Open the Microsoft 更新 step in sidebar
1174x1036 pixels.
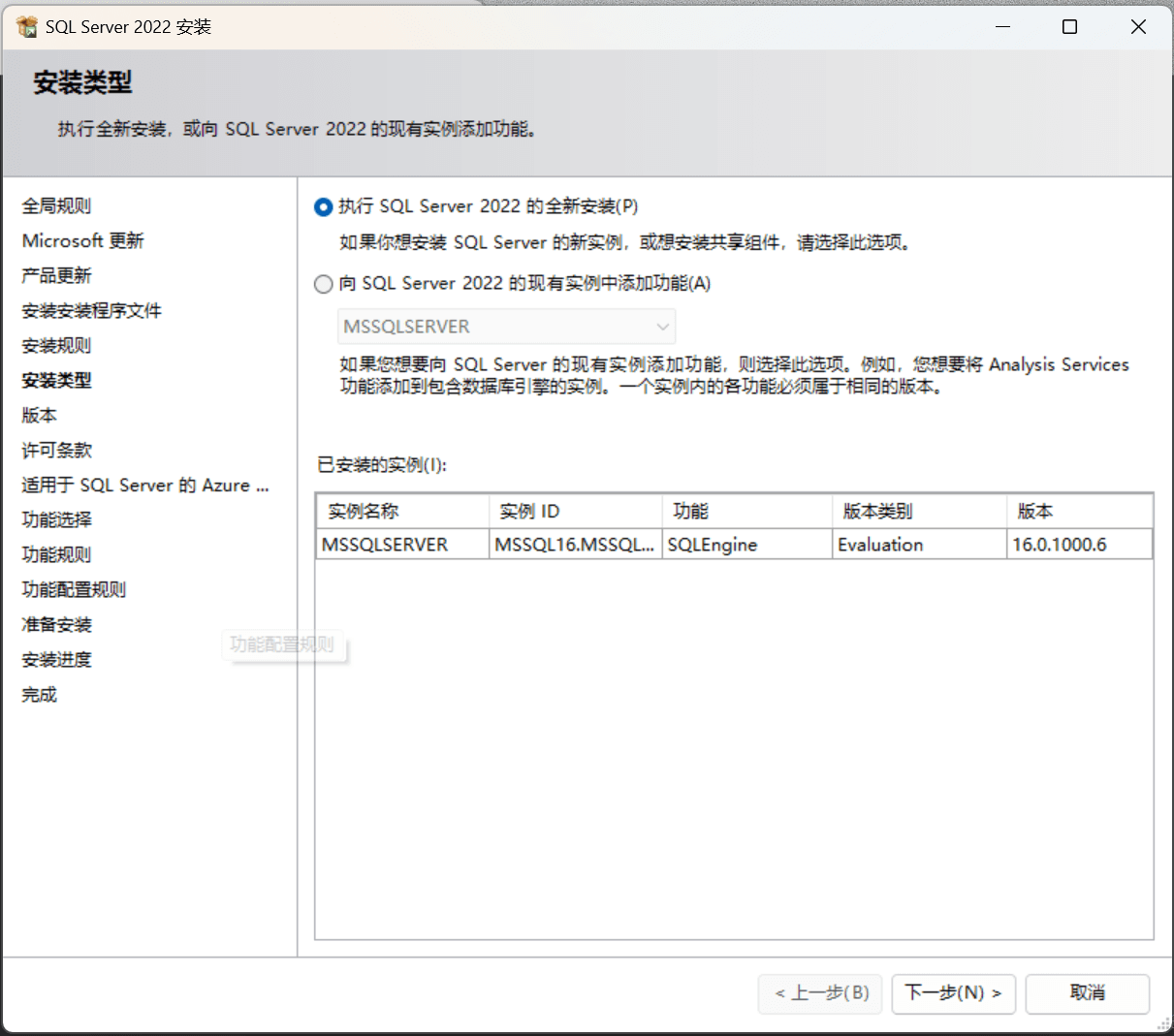click(x=82, y=240)
